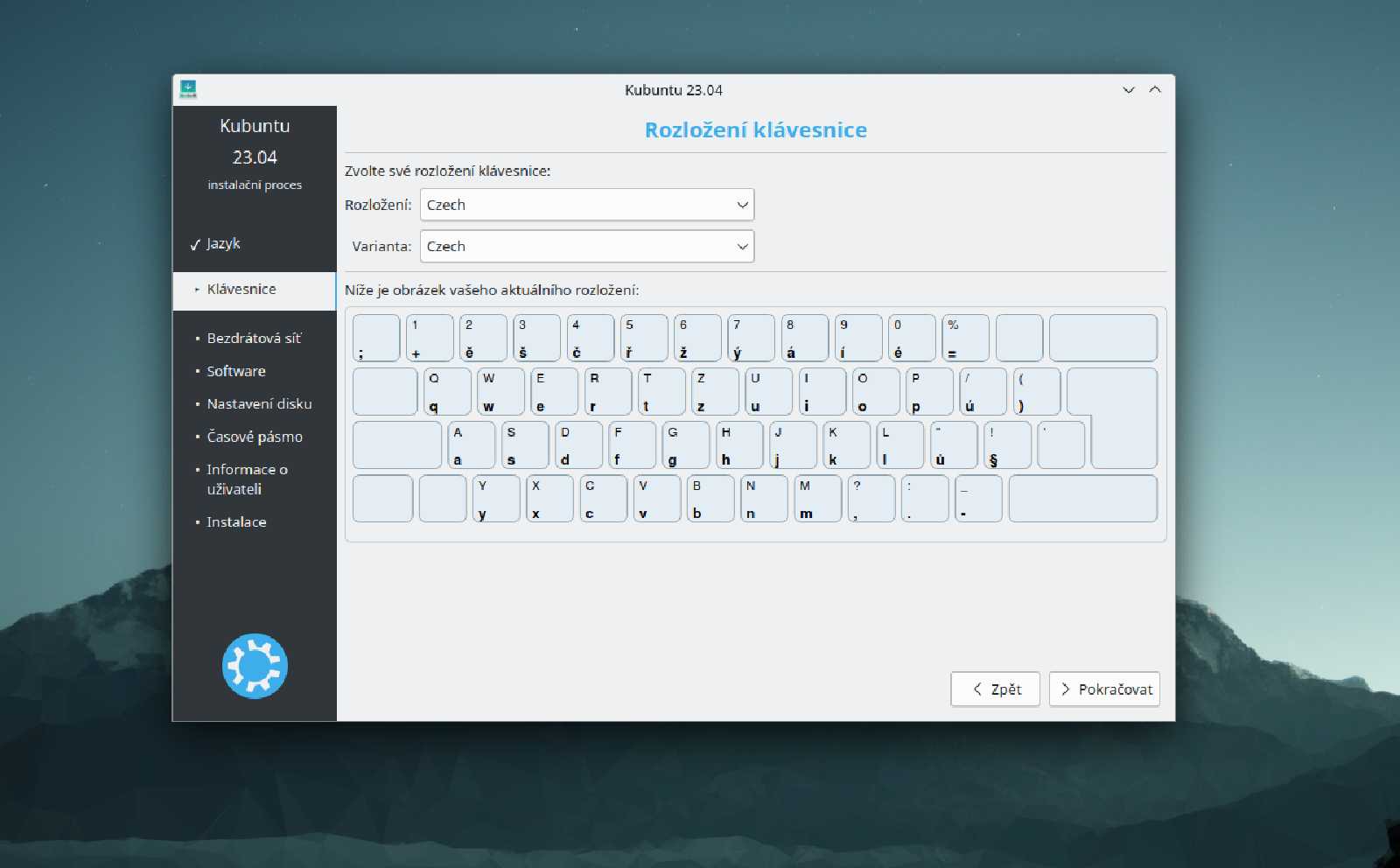This screenshot has width=1400, height=868.
Task: Click the C key in keyboard preview
Action: pyautogui.click(x=603, y=499)
